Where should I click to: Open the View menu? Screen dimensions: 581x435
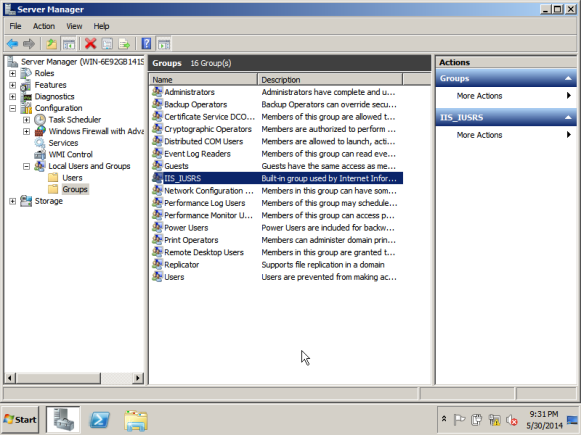[x=74, y=26]
